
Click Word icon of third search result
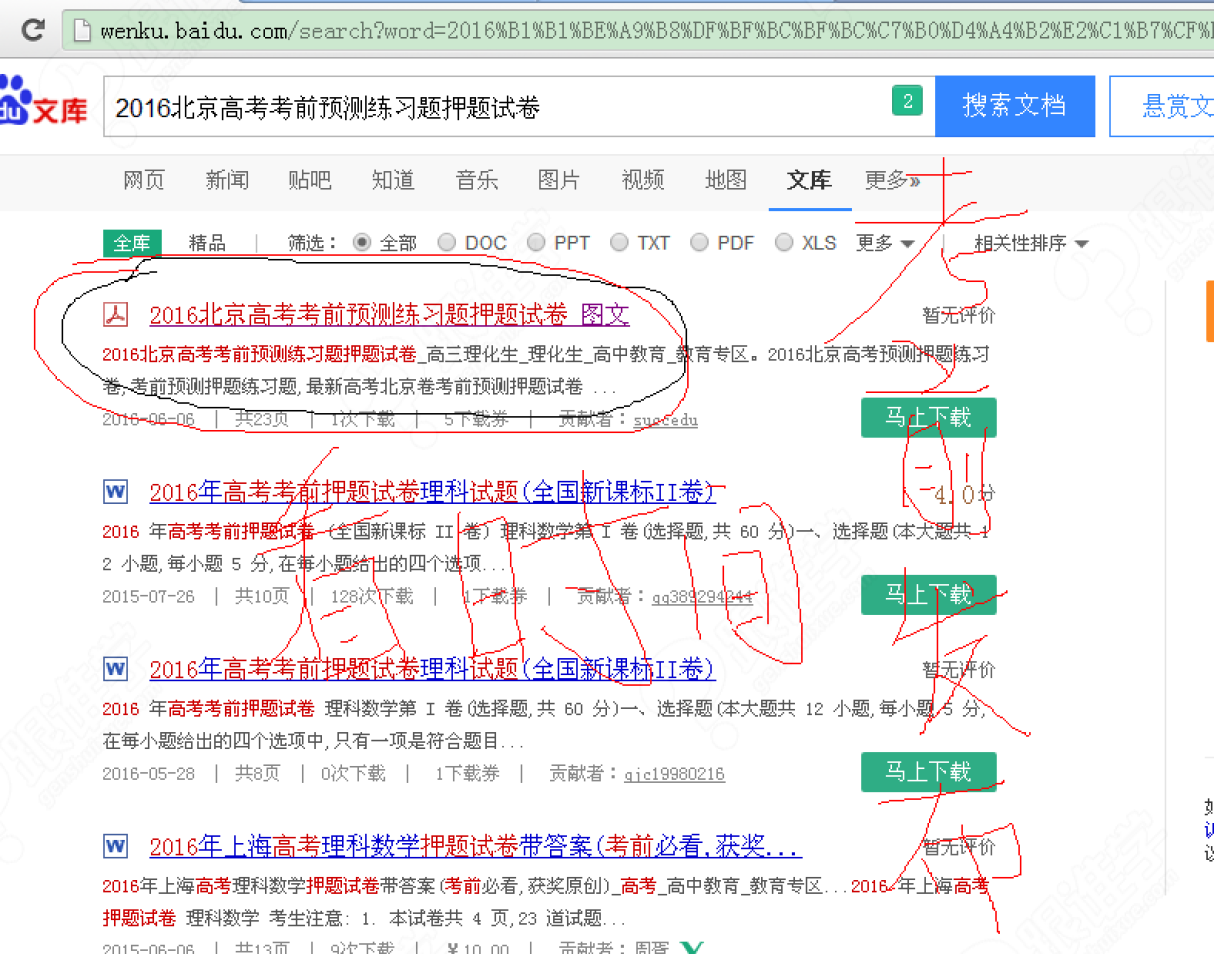click(116, 669)
